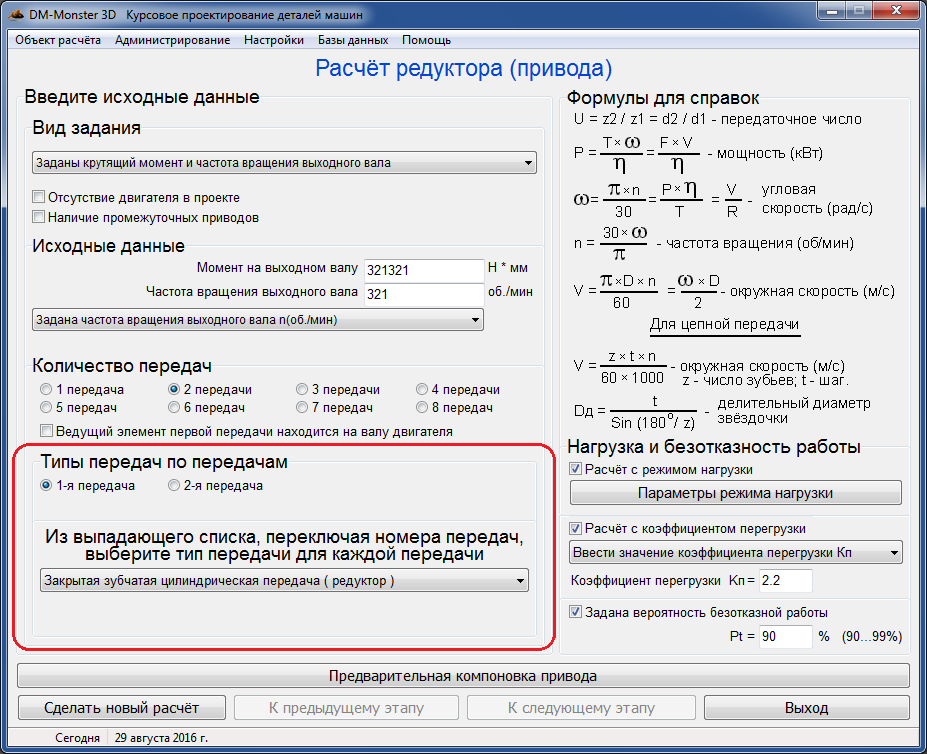
Task: Select the 5 передач radio button
Action: 46,407
